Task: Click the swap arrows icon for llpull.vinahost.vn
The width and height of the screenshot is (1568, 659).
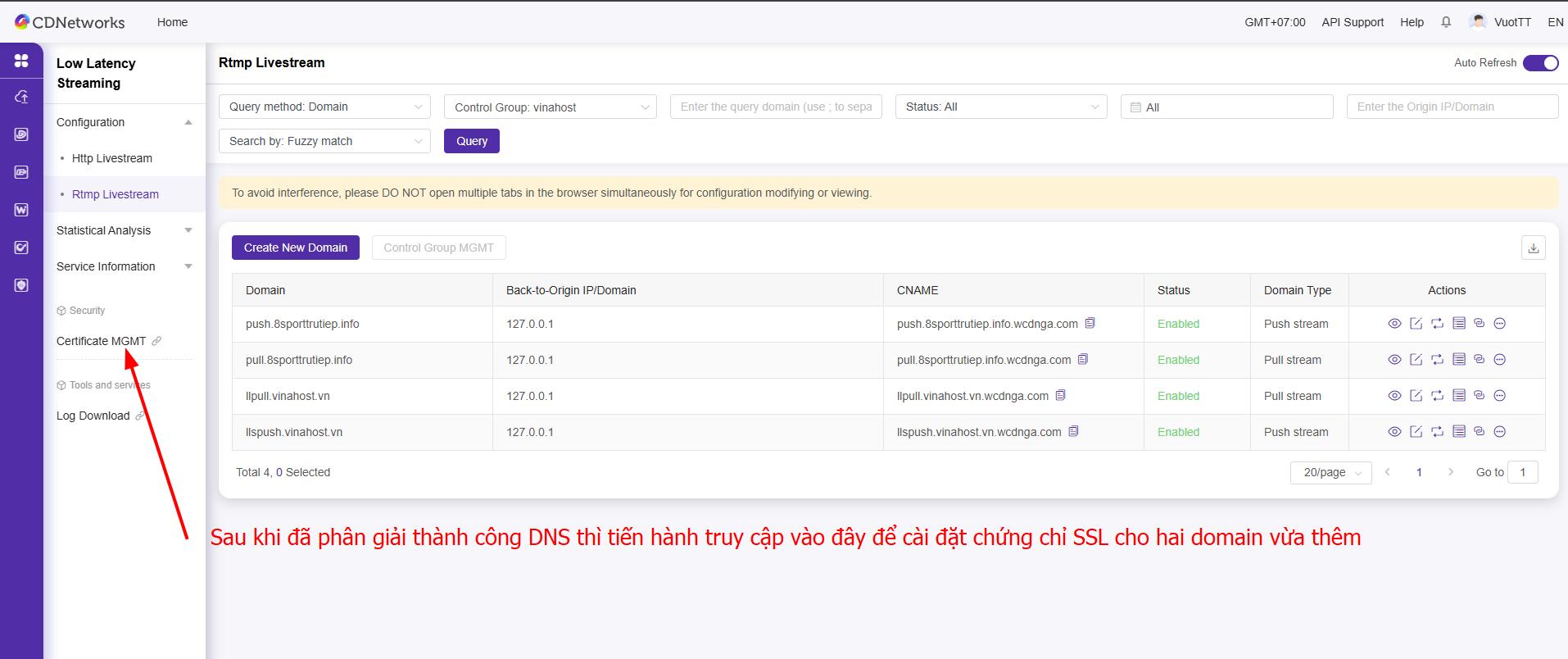Action: [1437, 396]
